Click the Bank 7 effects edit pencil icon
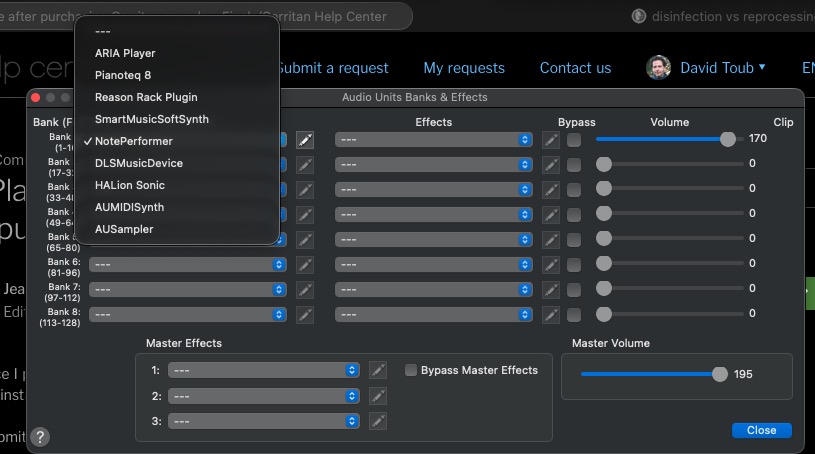815x454 pixels. (551, 288)
